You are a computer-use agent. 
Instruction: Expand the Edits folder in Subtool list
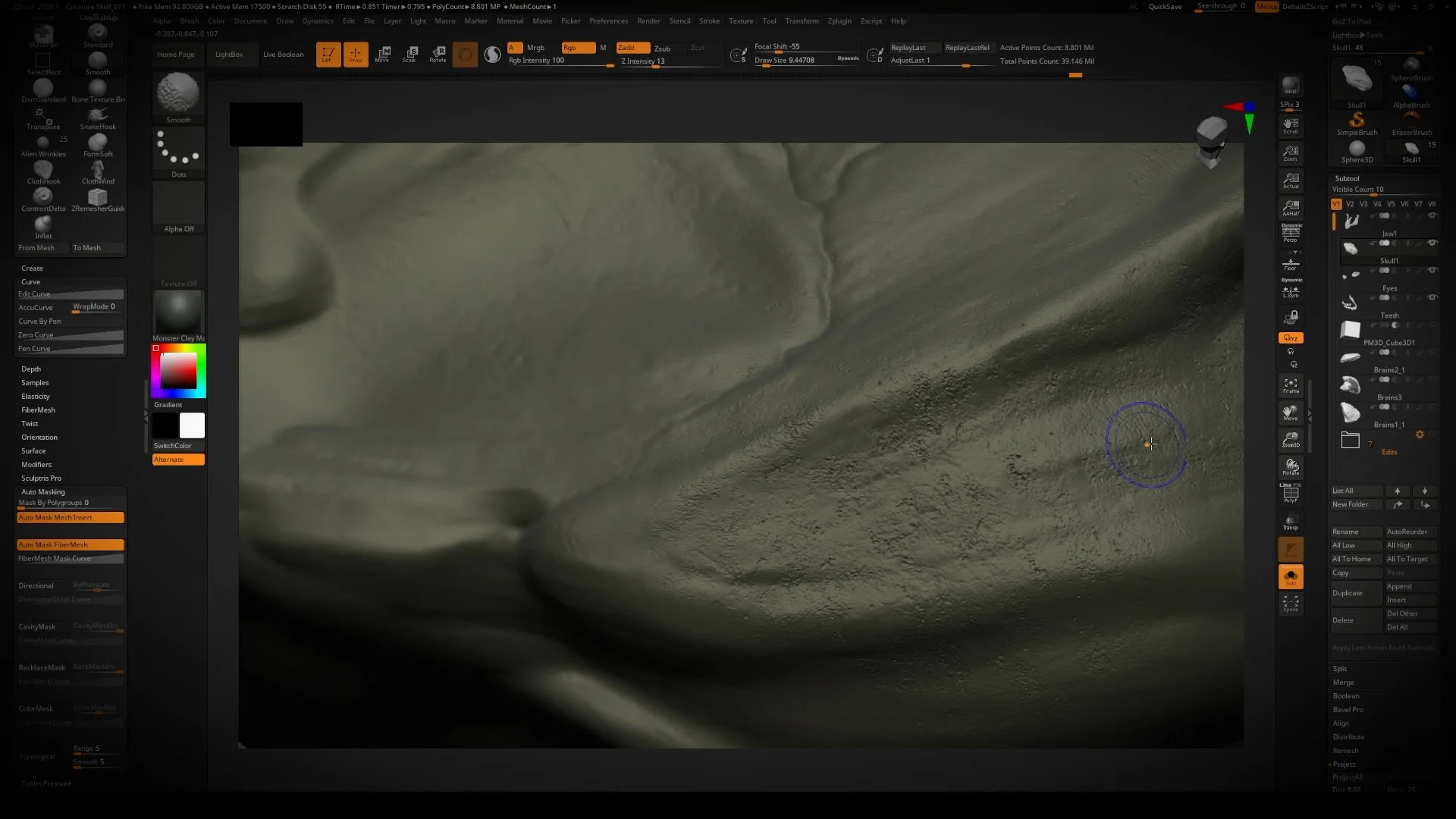pos(1351,440)
